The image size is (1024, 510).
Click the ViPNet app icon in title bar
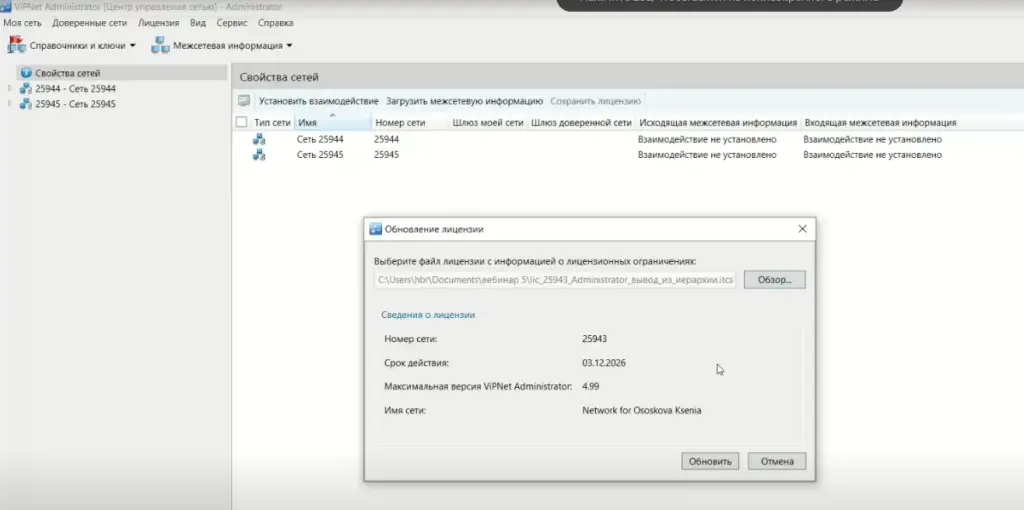(5, 7)
